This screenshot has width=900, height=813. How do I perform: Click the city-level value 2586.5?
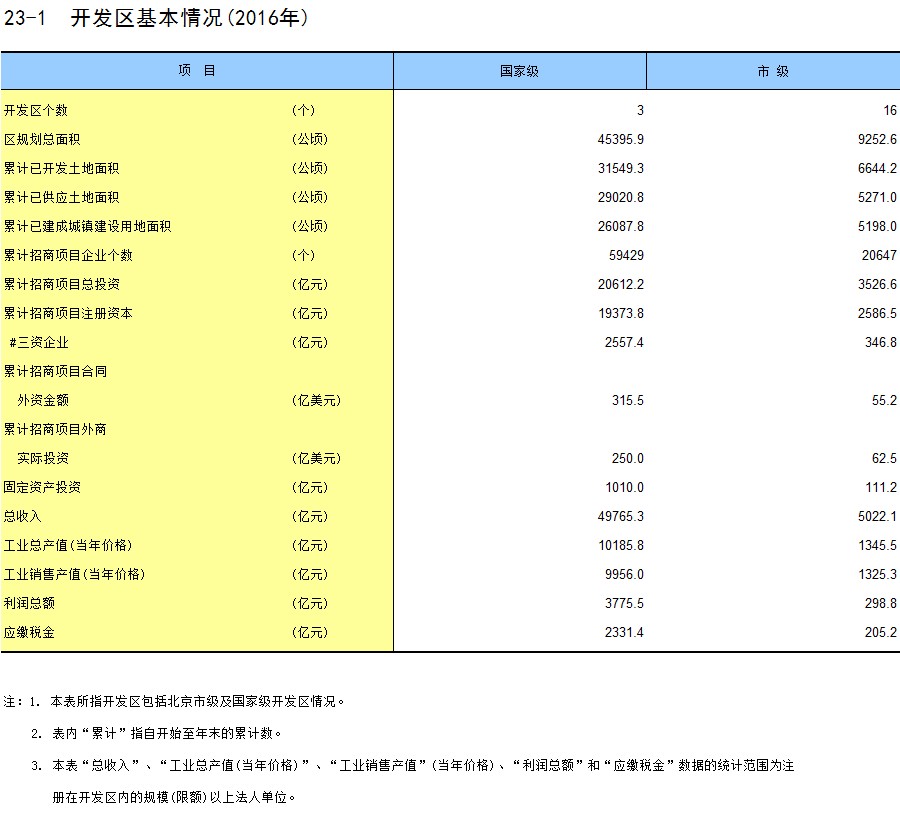click(877, 313)
